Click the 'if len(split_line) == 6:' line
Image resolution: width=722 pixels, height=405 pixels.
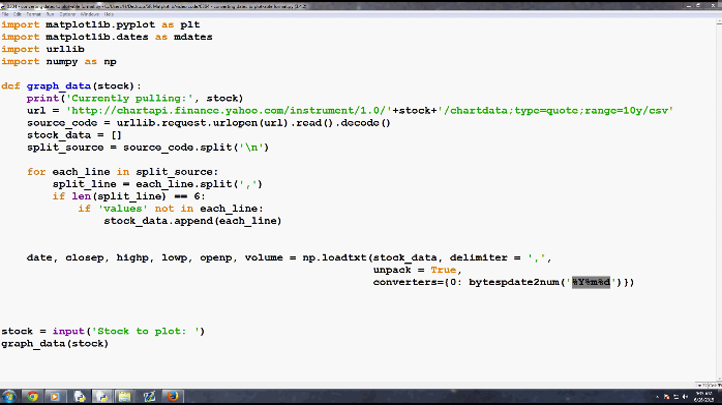tap(129, 197)
